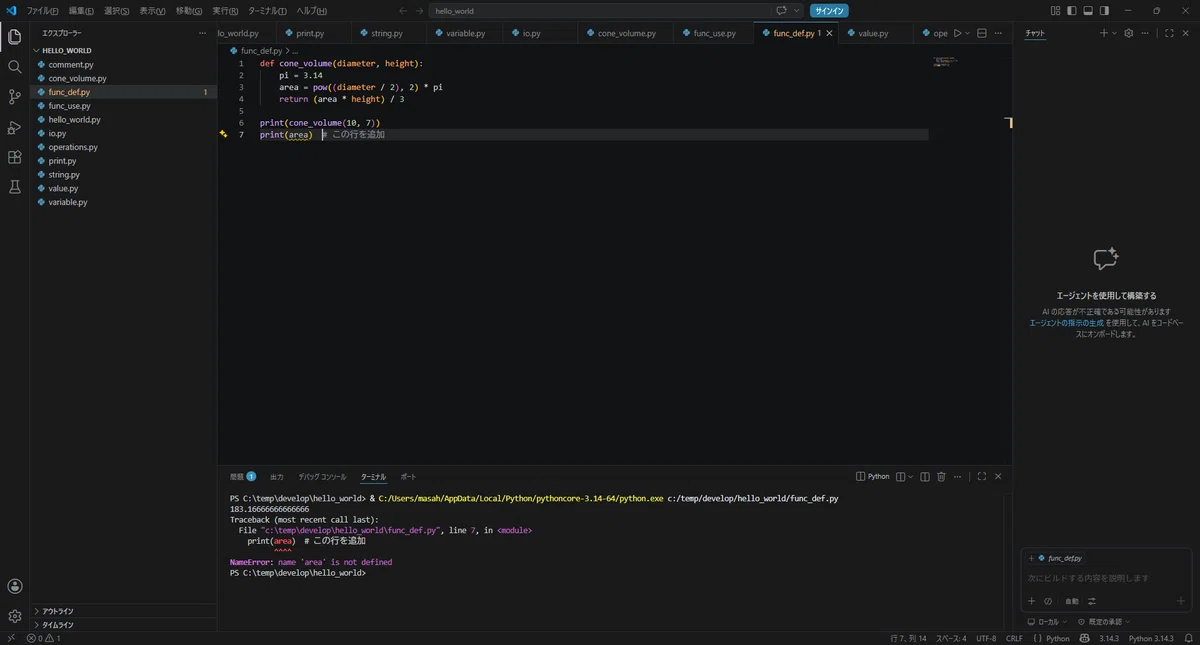The width and height of the screenshot is (1200, 645).
Task: Open notifications bell in status bar
Action: pos(1190,638)
